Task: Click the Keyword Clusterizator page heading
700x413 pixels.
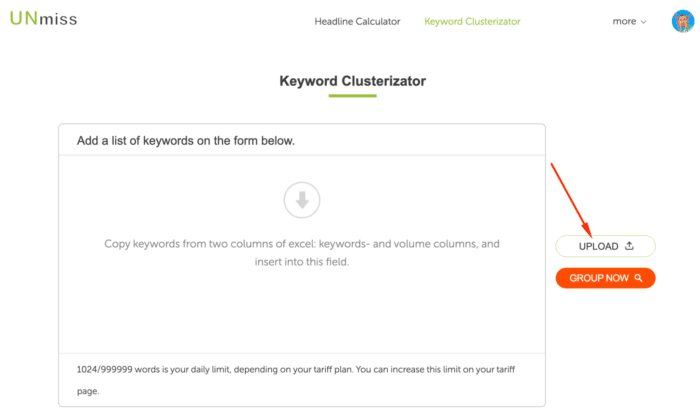Action: [x=353, y=81]
